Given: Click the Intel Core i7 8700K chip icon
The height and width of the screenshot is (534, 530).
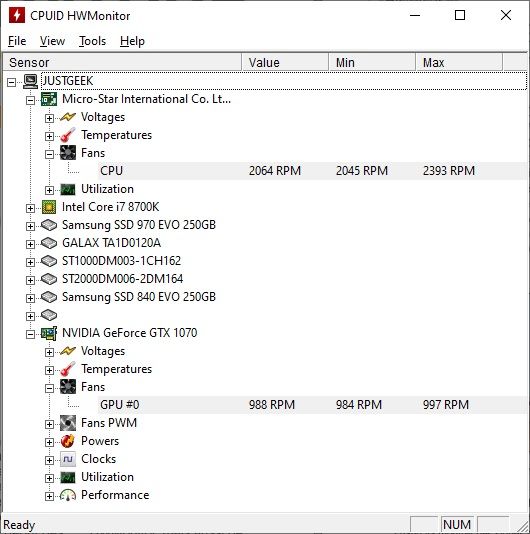Looking at the screenshot, I should [x=49, y=207].
